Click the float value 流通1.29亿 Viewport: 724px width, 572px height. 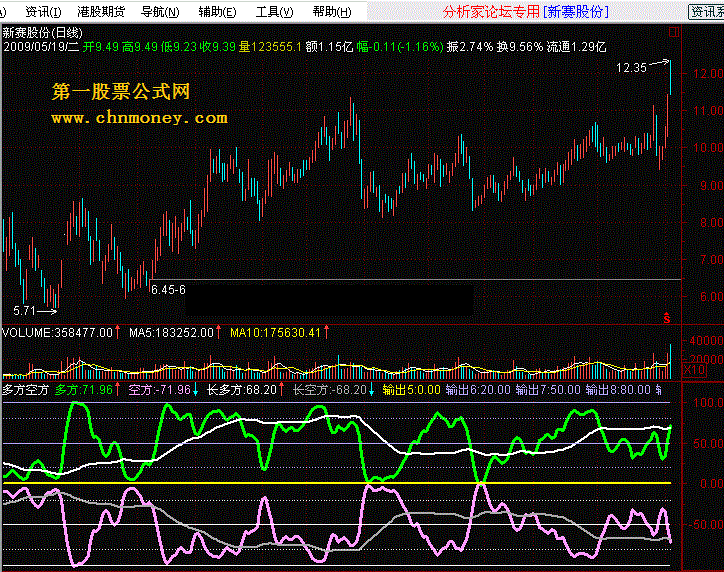click(576, 47)
